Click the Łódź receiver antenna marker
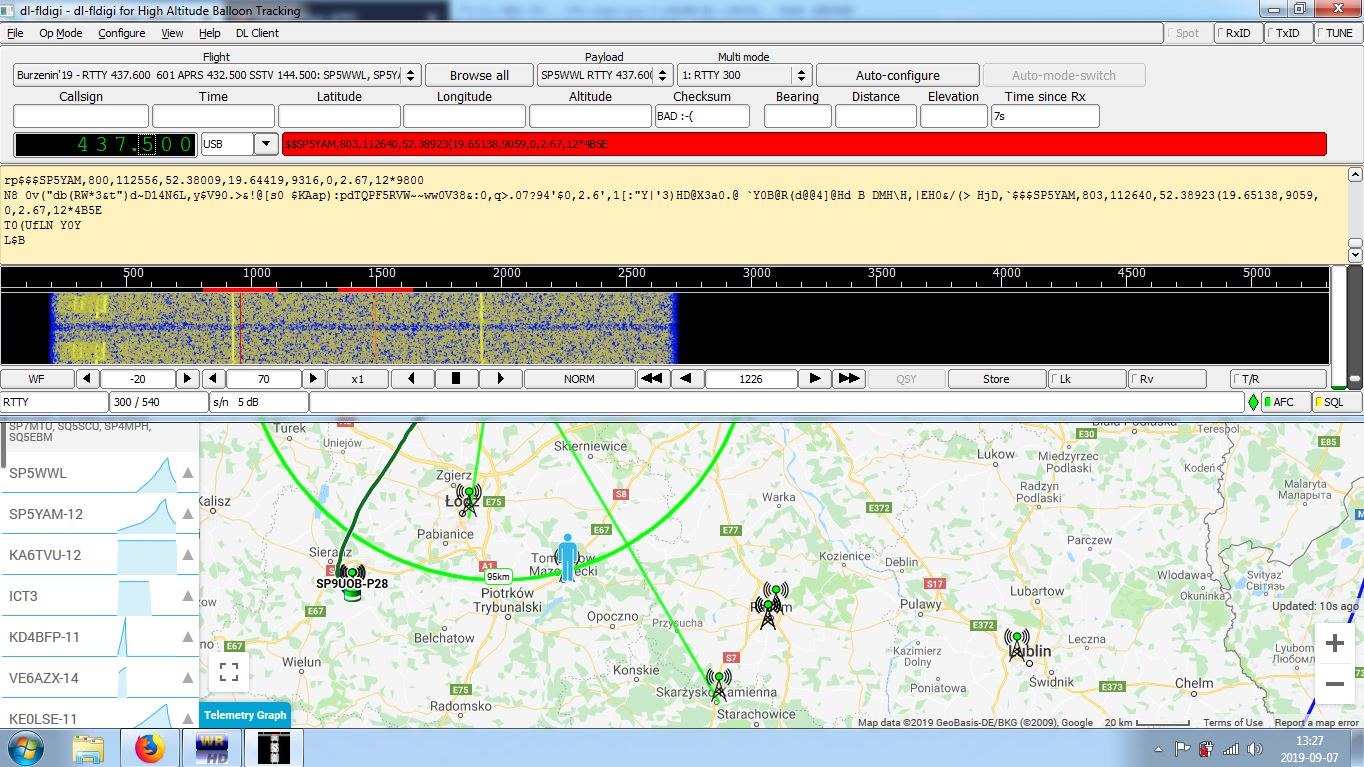 click(x=468, y=499)
